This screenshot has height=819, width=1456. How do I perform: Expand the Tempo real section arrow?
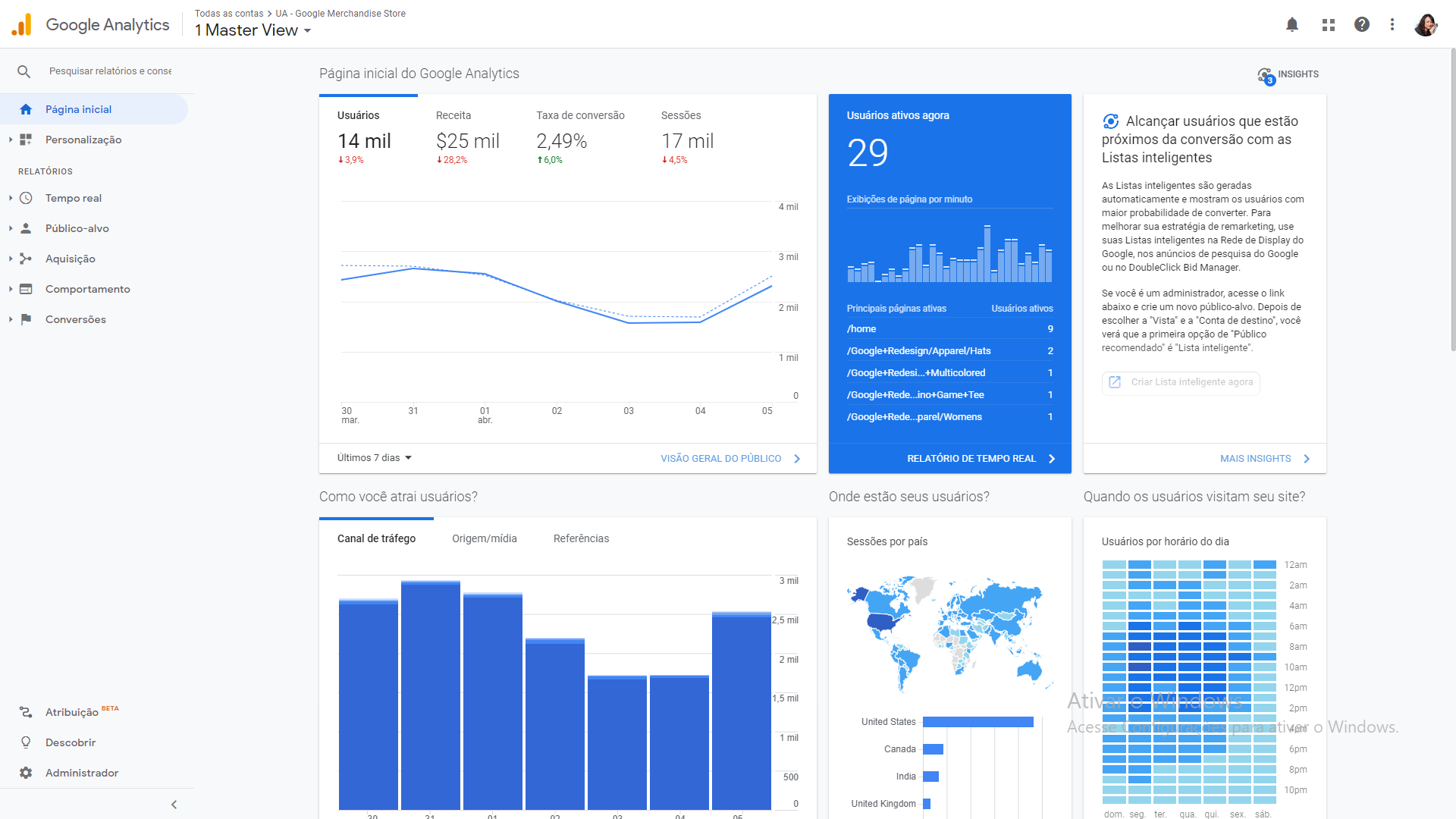click(x=11, y=198)
